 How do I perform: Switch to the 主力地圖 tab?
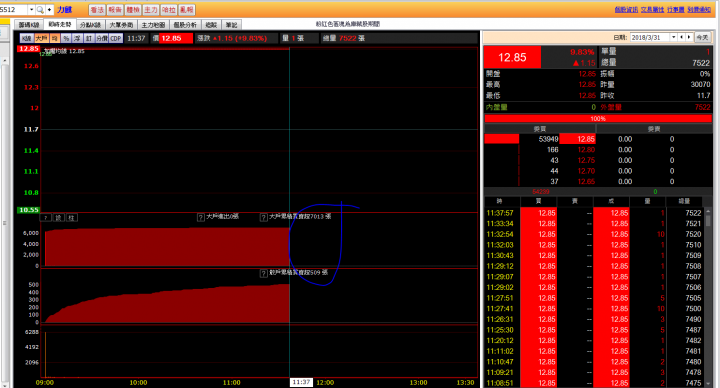click(x=153, y=25)
